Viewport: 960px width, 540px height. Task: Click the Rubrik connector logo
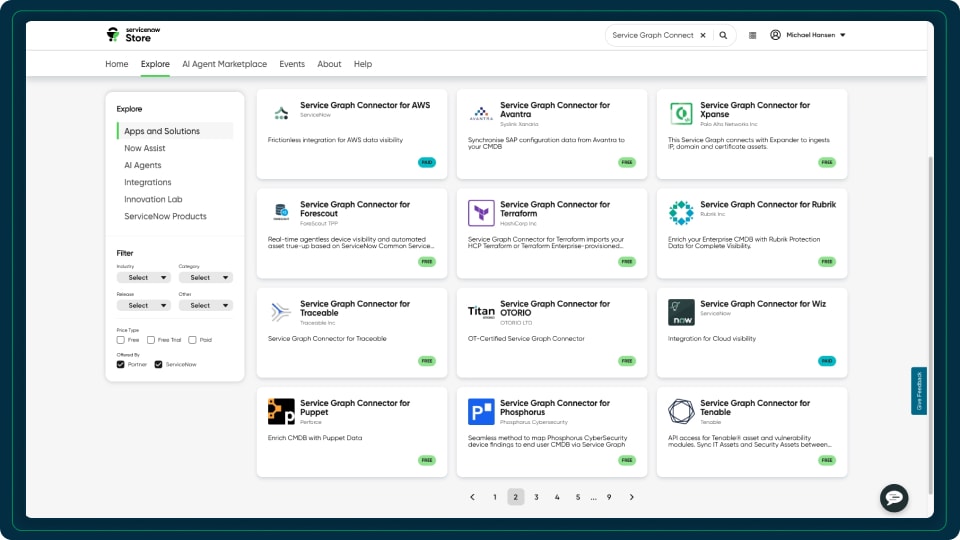(681, 213)
